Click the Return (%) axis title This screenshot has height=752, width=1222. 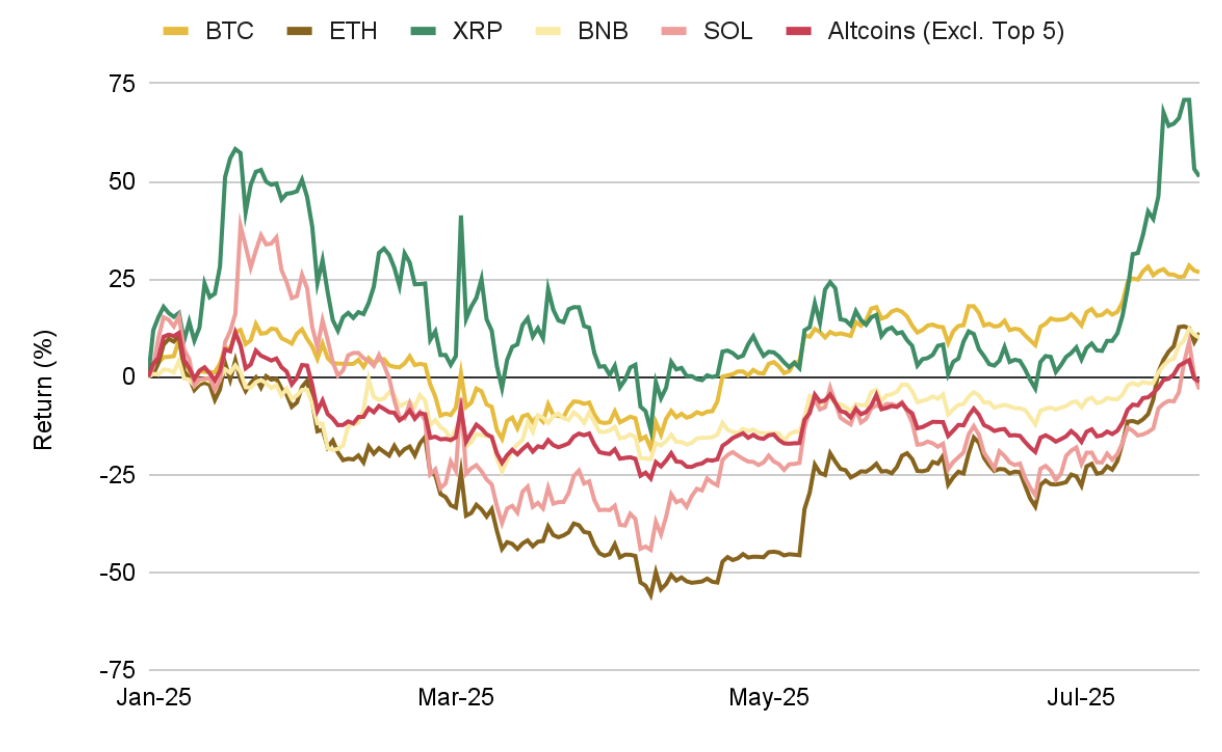click(x=43, y=377)
